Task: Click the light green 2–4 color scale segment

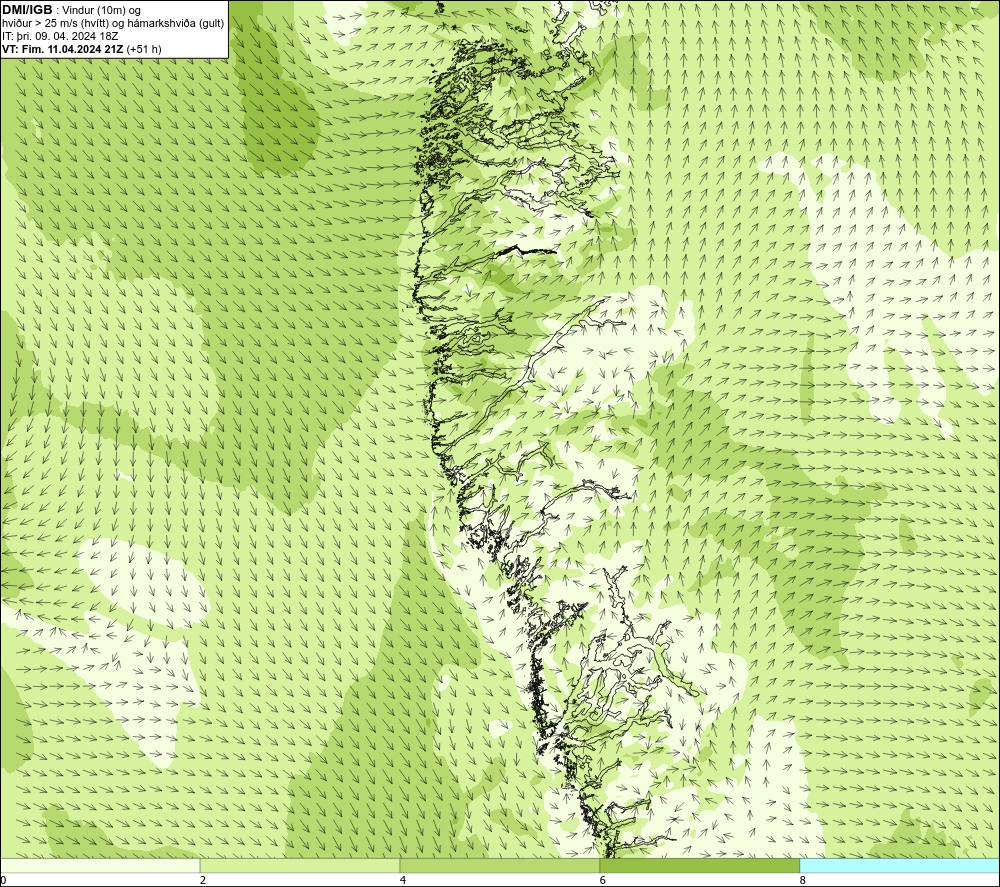Action: coord(300,865)
